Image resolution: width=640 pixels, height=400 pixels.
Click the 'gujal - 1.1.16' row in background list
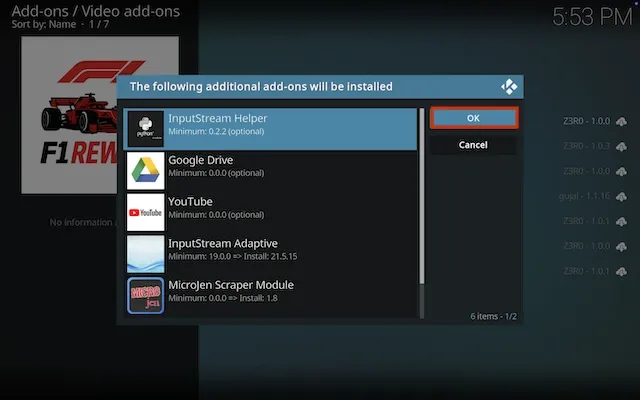point(593,196)
